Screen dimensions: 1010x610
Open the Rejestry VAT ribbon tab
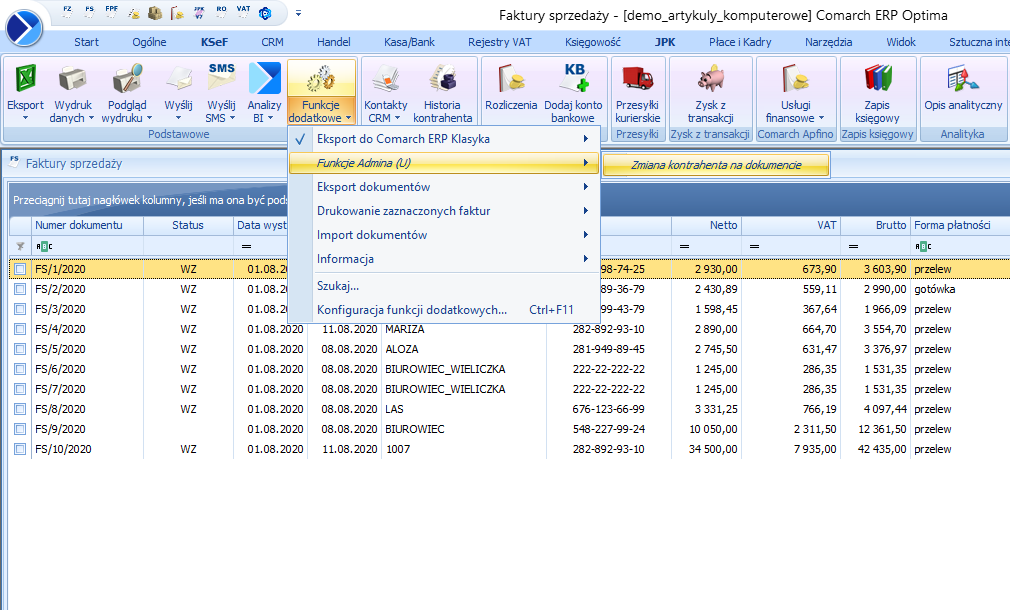[x=500, y=42]
